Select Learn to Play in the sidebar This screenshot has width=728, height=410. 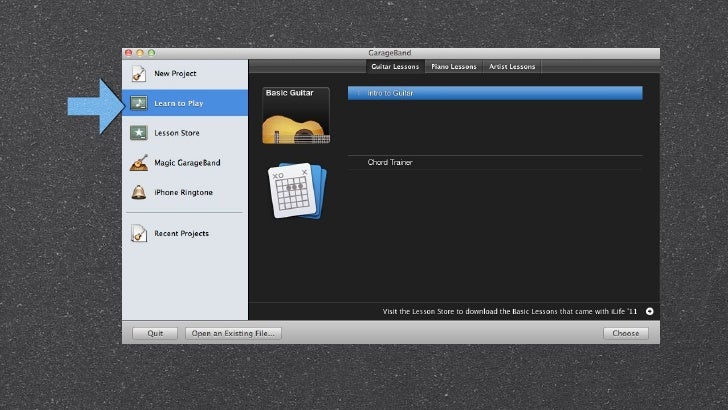coord(185,103)
